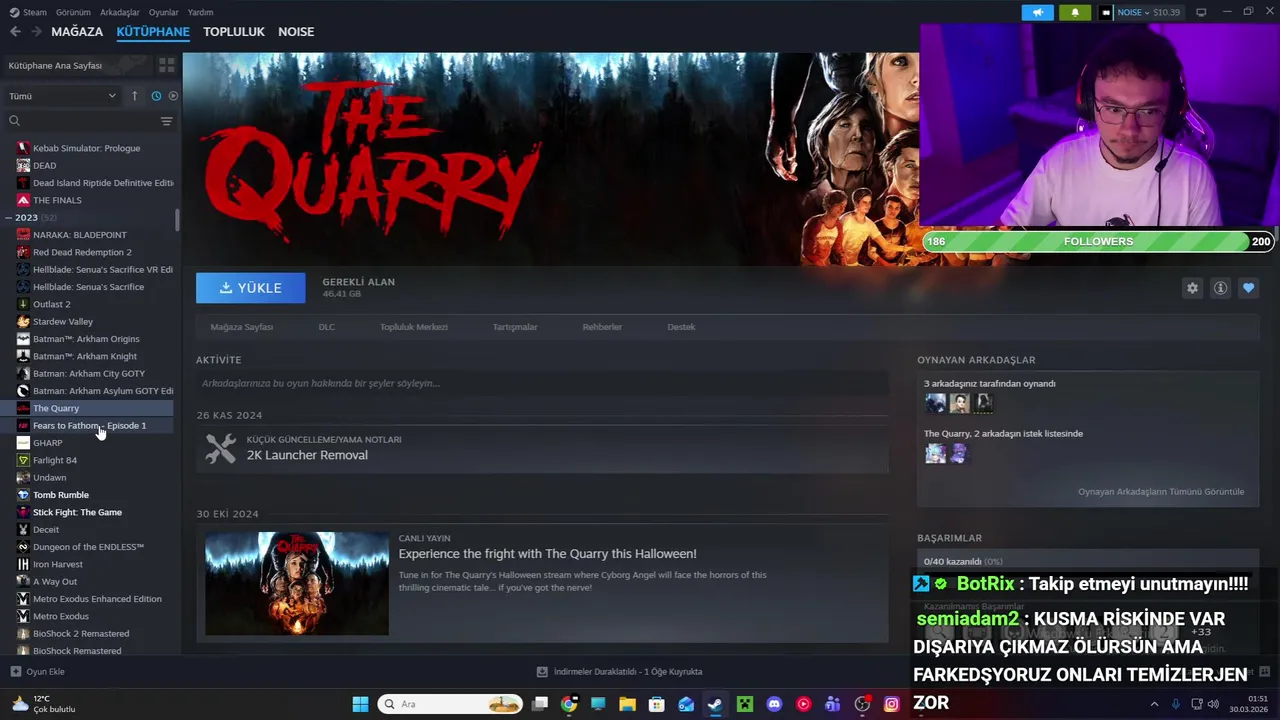
Task: Click the activity comment input field
Action: (x=542, y=383)
